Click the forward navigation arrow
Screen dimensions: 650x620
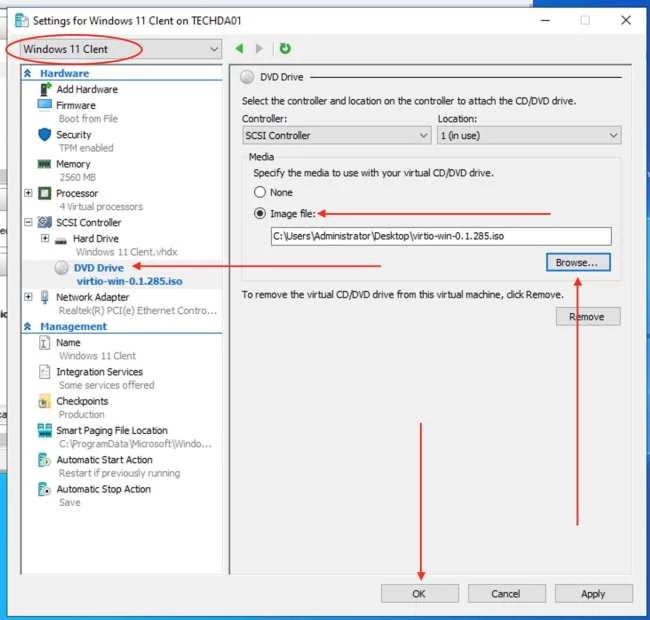tap(260, 49)
